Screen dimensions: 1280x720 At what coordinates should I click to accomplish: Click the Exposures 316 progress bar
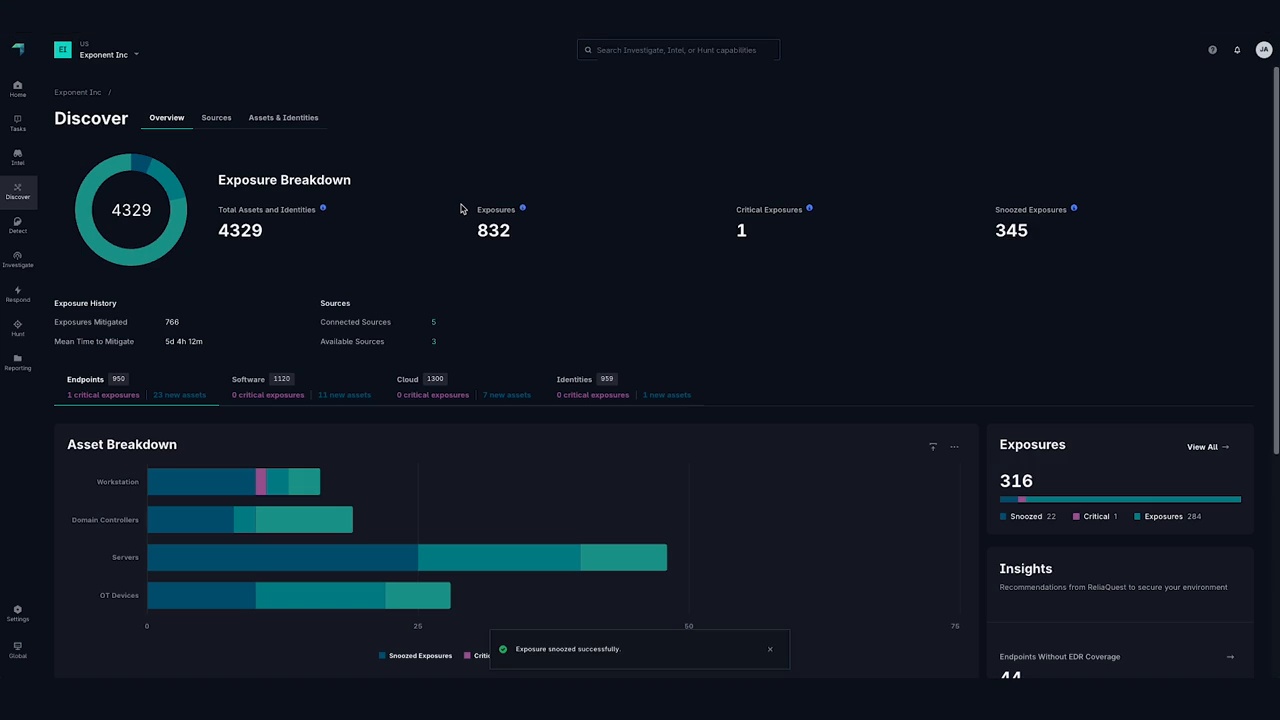point(1120,499)
